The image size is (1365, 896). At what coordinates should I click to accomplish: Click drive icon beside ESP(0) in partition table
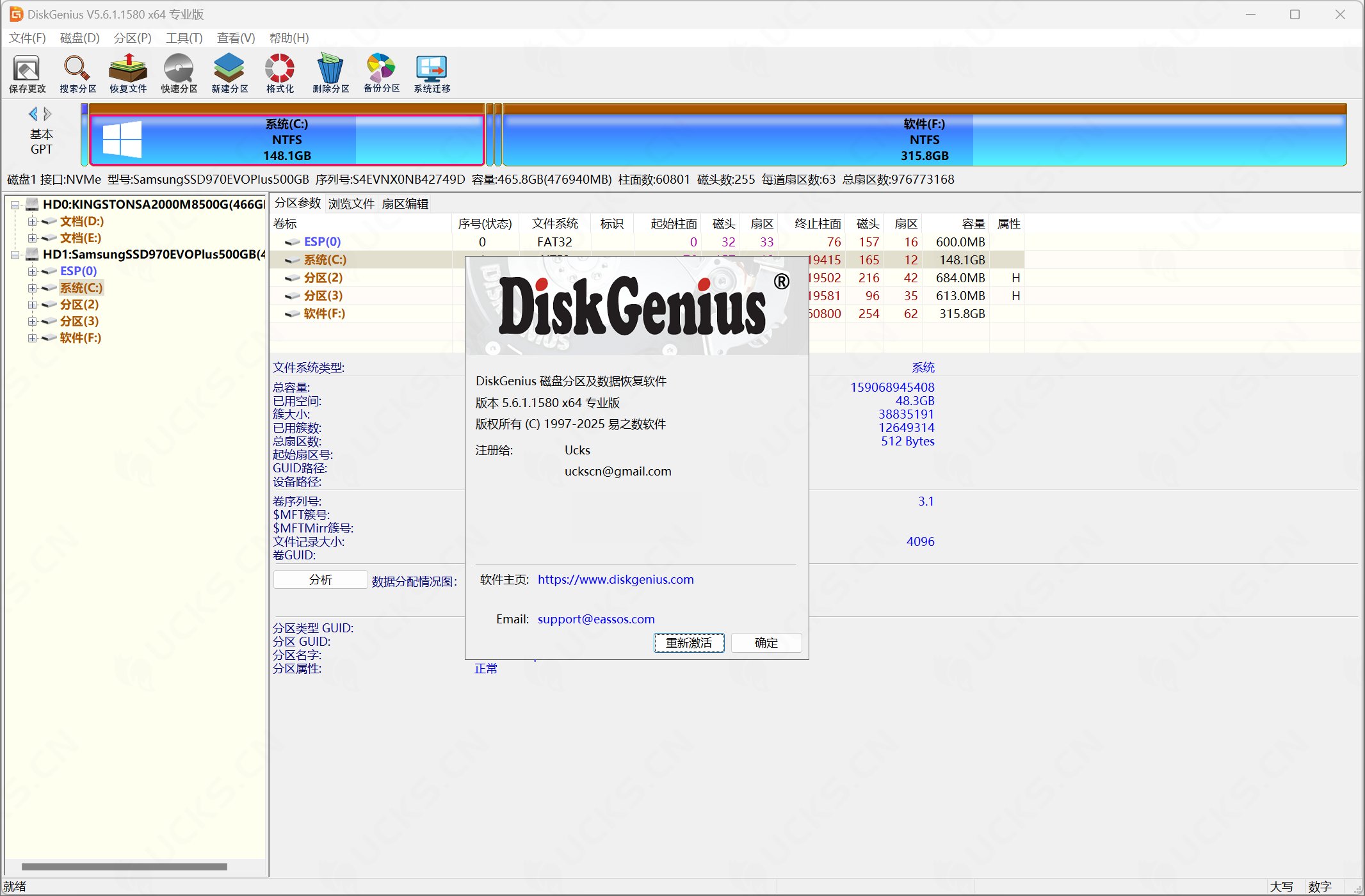point(293,242)
